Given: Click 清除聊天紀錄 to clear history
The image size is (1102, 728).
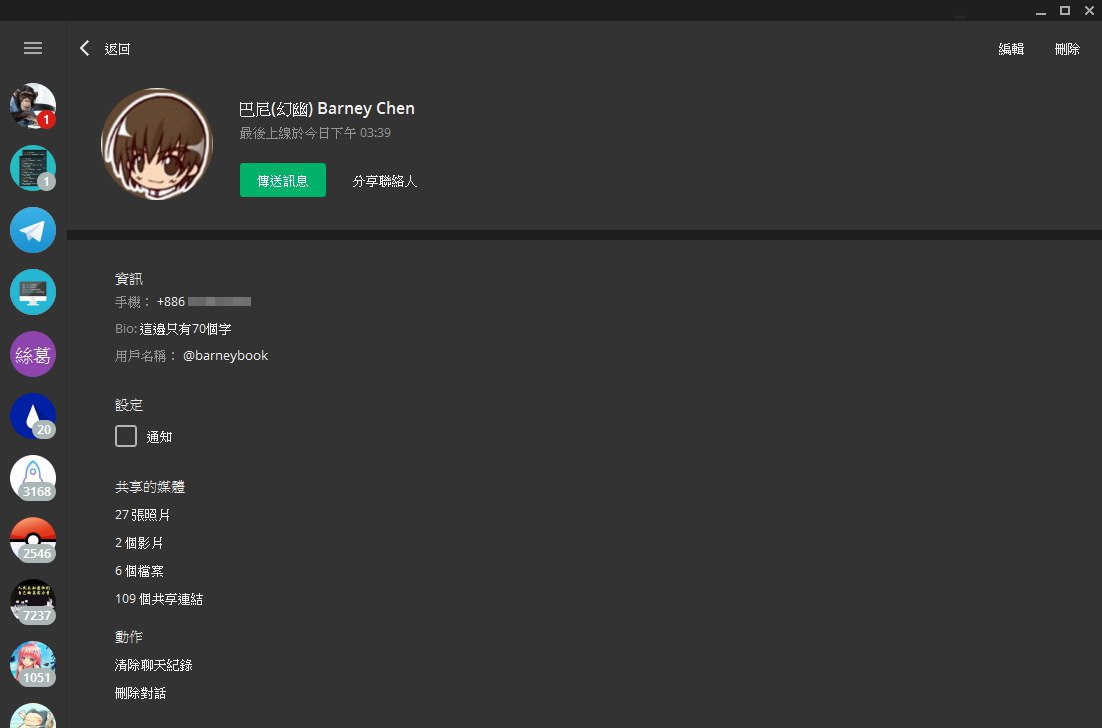Looking at the screenshot, I should [153, 665].
